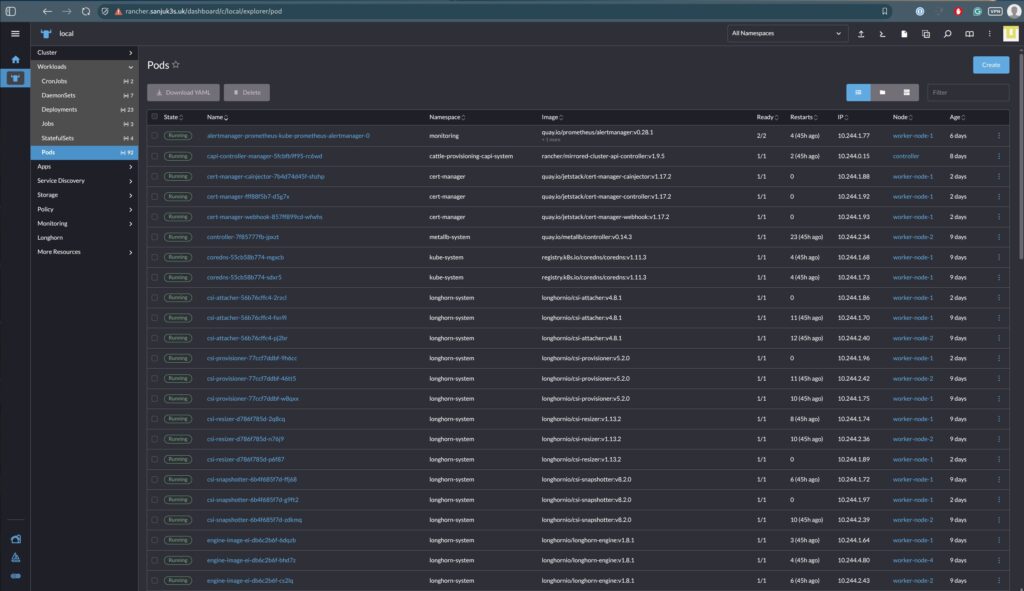
Task: Click the Filter input field
Action: [968, 93]
